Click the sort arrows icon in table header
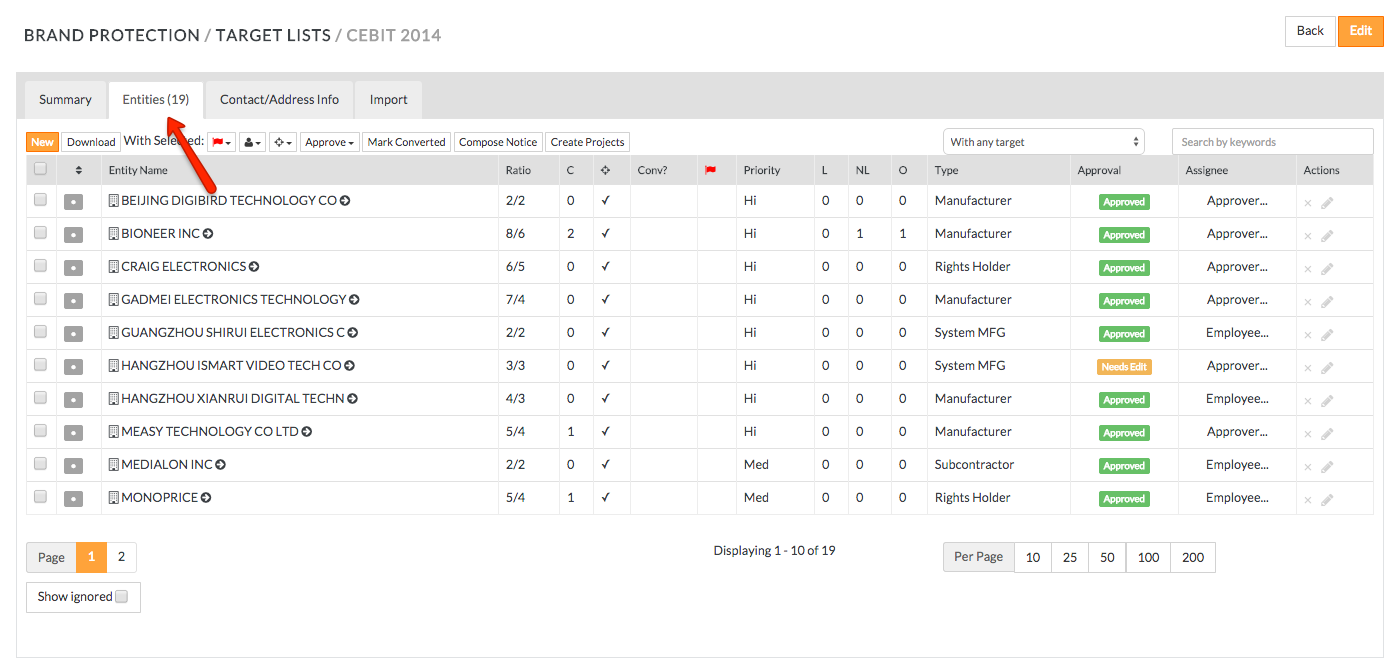Image resolution: width=1399 pixels, height=658 pixels. click(x=79, y=171)
